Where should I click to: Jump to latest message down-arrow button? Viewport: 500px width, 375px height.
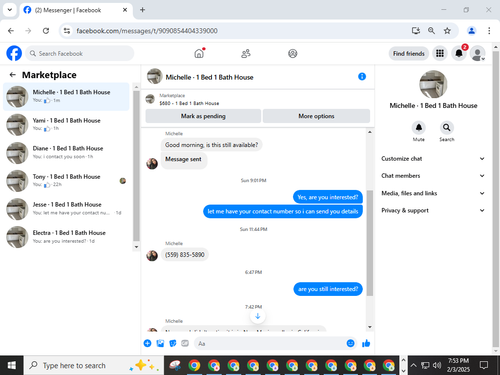[x=258, y=316]
